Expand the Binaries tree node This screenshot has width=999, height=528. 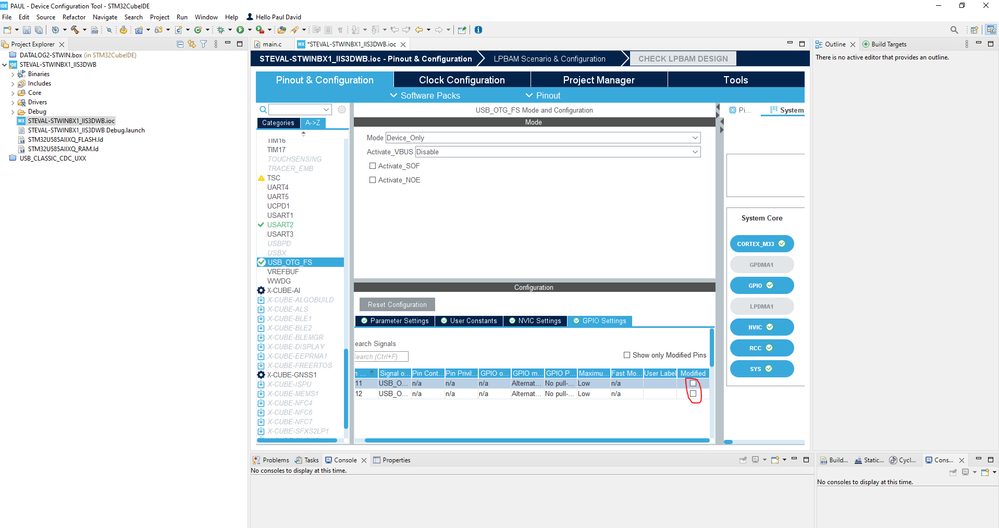(13, 74)
